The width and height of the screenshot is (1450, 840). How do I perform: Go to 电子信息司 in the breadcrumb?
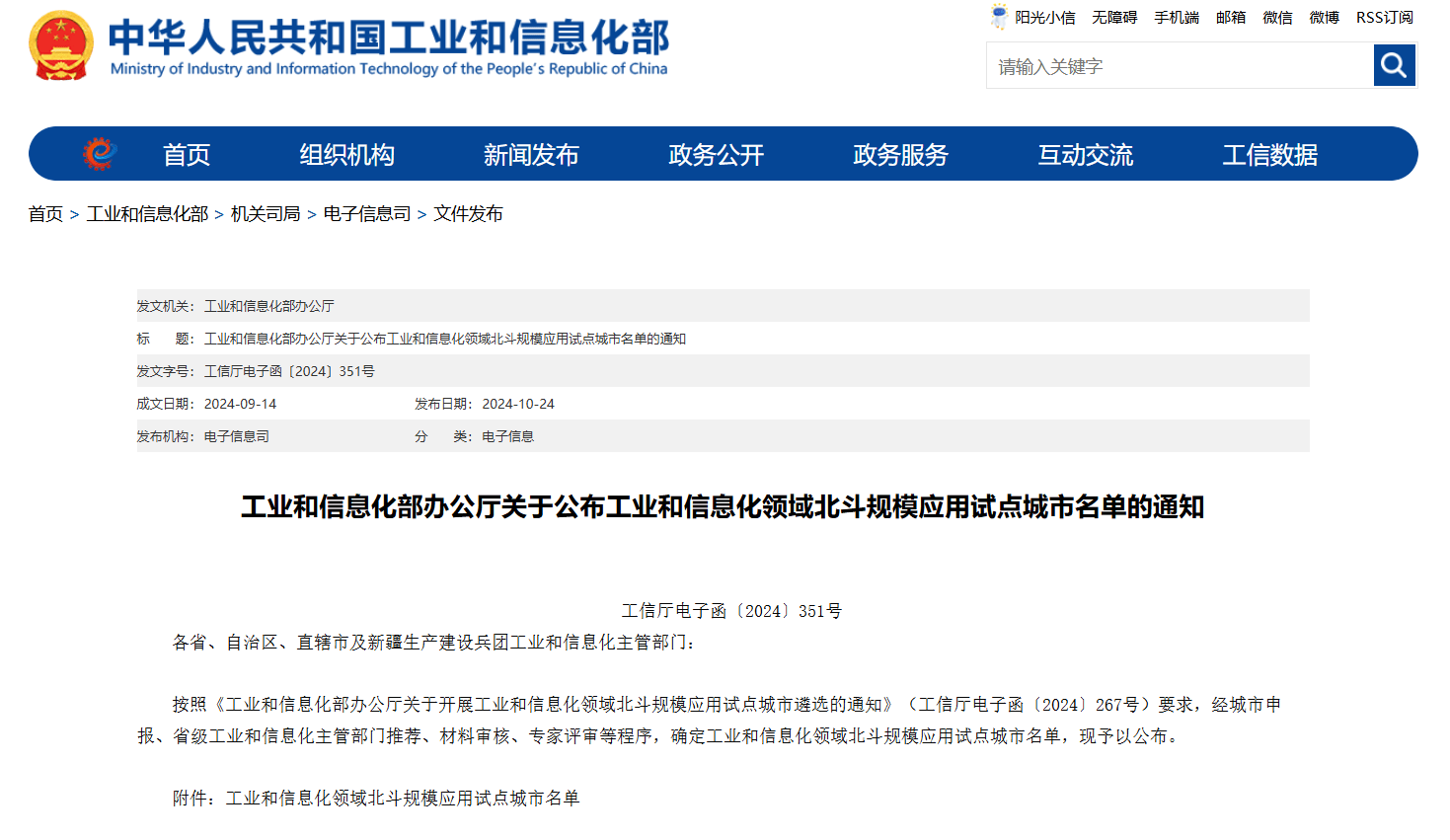click(367, 214)
